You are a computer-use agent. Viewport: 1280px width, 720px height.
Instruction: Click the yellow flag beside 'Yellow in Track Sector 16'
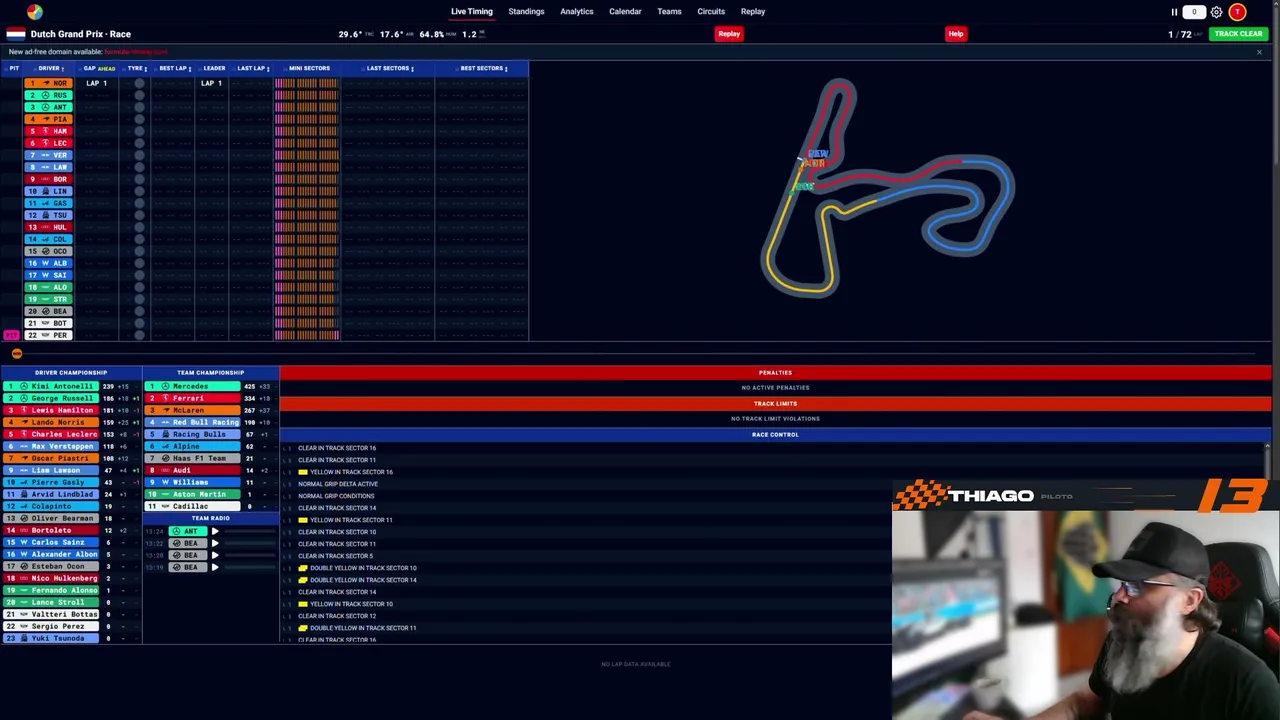303,472
